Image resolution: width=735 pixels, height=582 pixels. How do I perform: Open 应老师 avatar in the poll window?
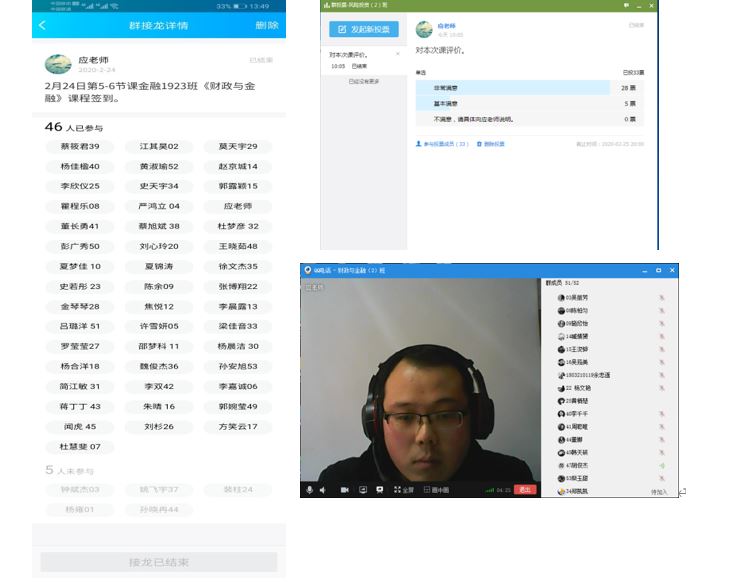tap(424, 30)
